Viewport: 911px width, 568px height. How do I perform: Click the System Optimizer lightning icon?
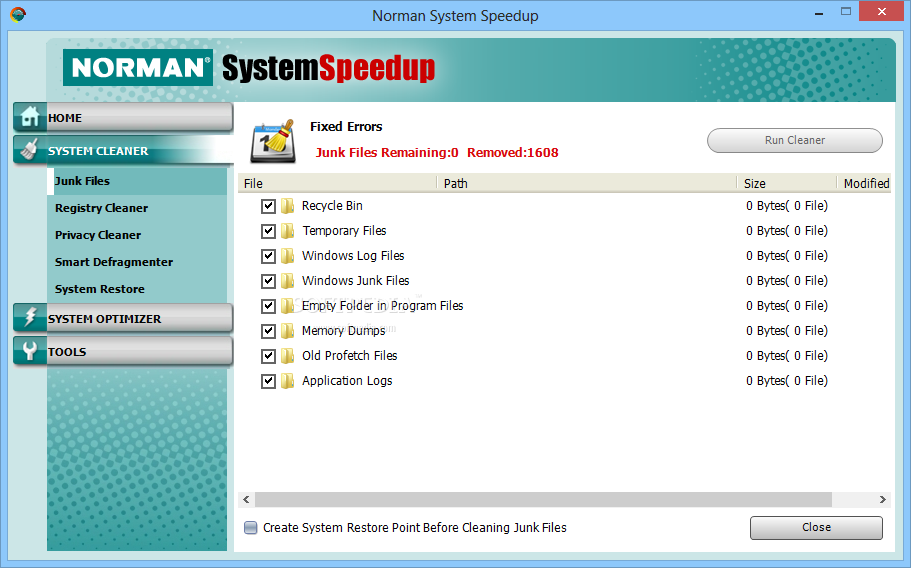pyautogui.click(x=30, y=318)
